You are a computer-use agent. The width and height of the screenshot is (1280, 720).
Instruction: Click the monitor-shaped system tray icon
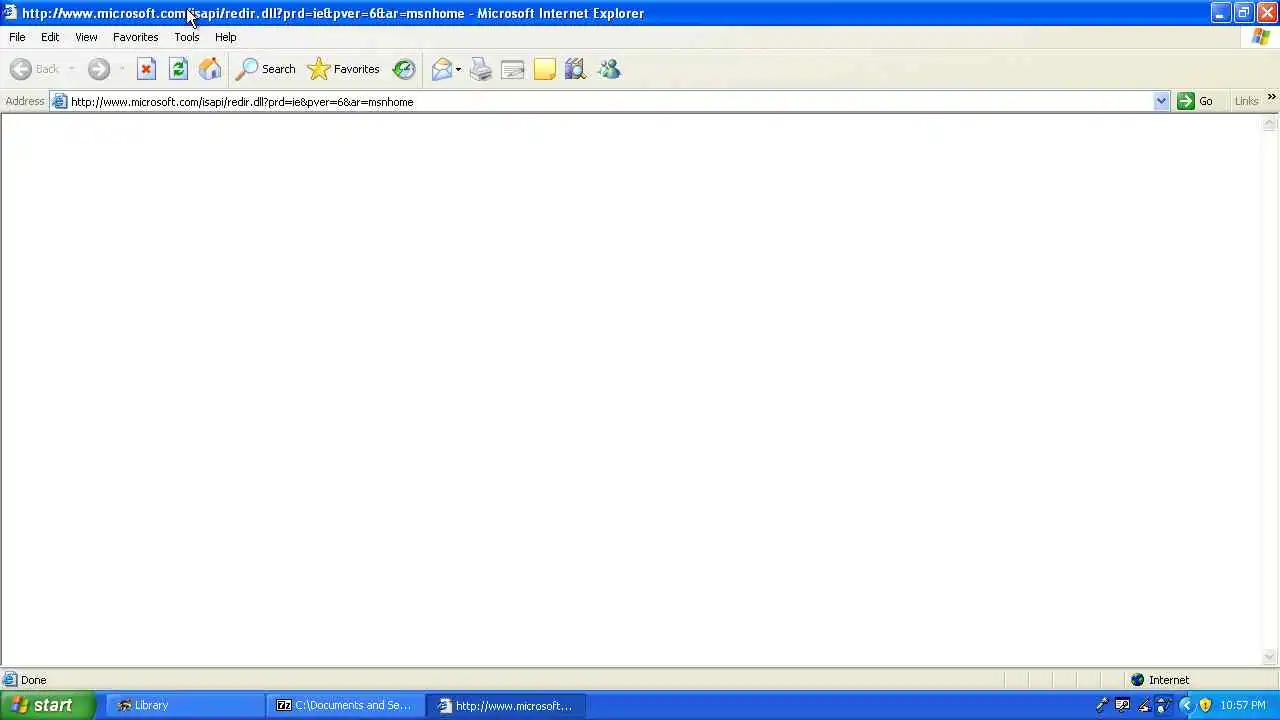point(1123,705)
